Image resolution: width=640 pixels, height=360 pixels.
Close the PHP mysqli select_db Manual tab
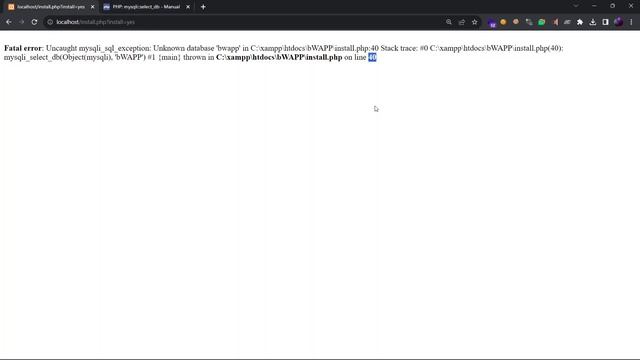(188, 7)
